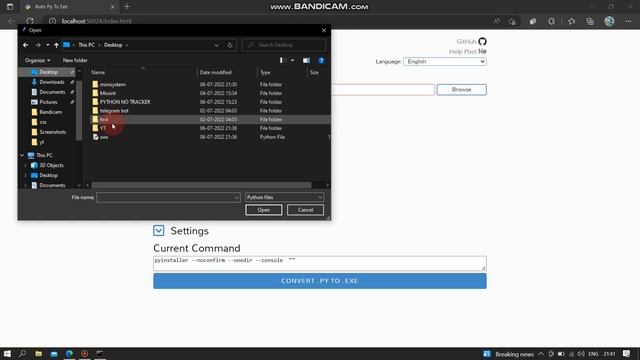Go up one folder level with Up arrow
Screen dimensions: 640x360
[x=56, y=45]
